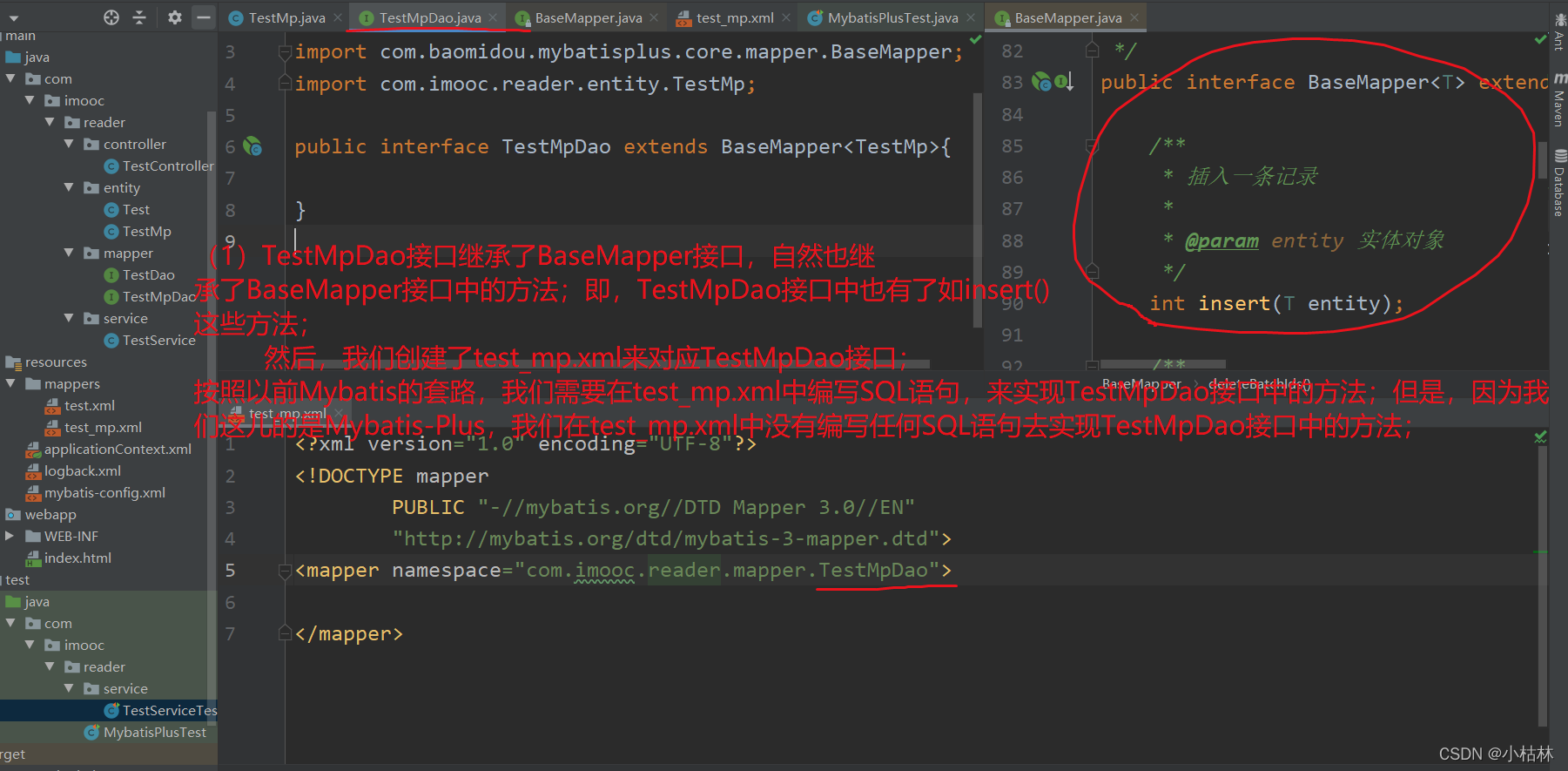The width and height of the screenshot is (1568, 771).
Task: Select TestMp entity class
Action: click(138, 232)
